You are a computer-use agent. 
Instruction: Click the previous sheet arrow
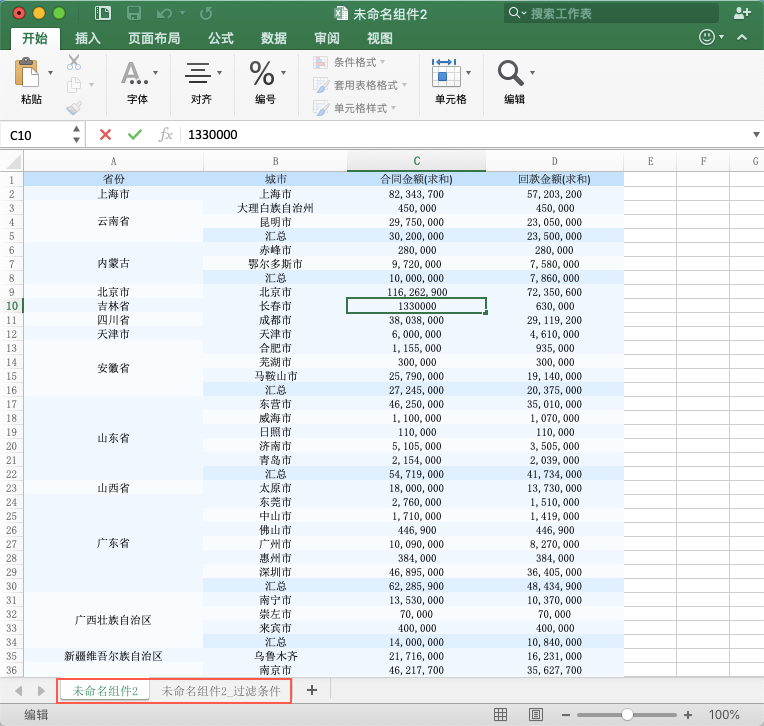point(19,691)
